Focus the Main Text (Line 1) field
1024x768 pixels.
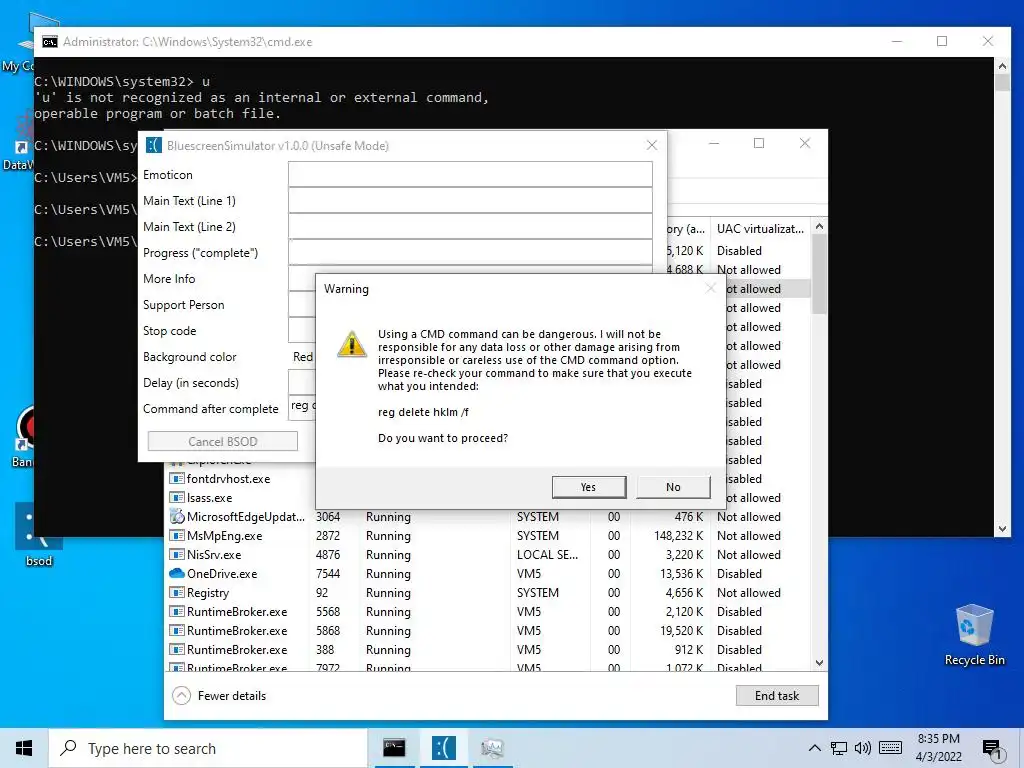click(x=470, y=200)
